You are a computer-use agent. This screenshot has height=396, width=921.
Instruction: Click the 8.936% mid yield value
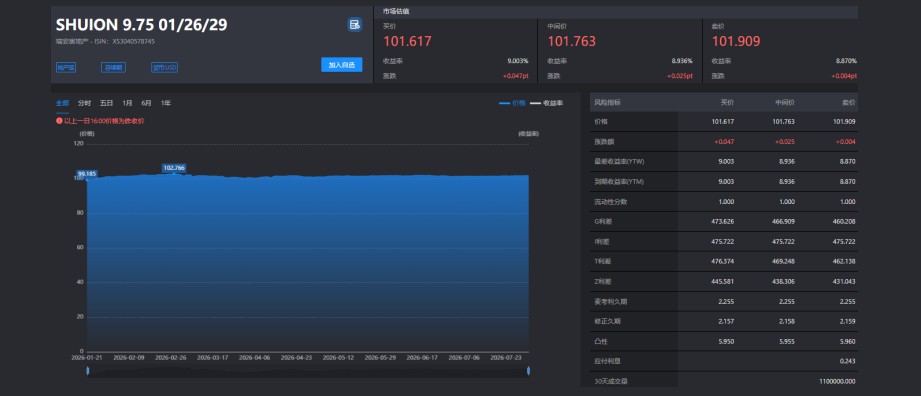tap(682, 61)
